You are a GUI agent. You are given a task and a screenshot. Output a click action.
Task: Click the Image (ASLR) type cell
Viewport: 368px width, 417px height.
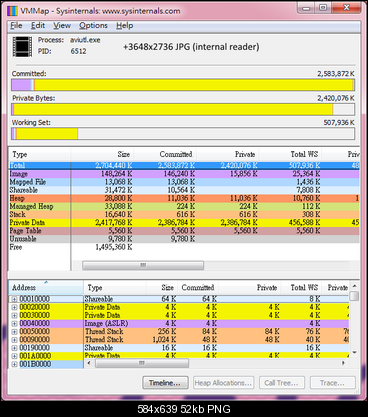pyautogui.click(x=106, y=323)
